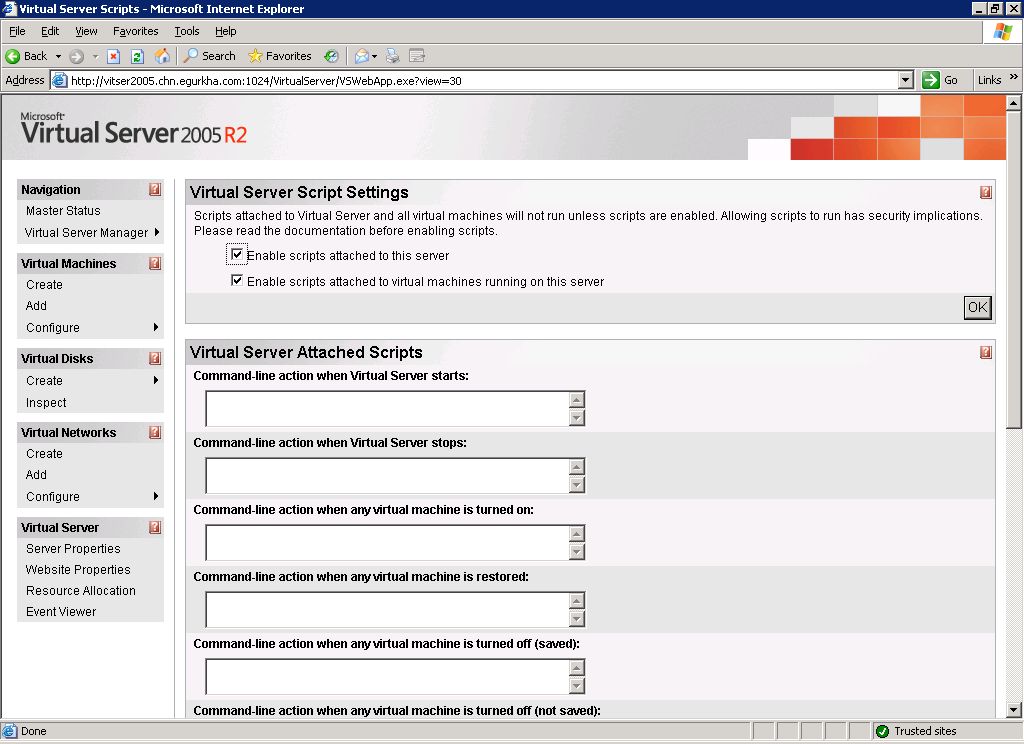Image resolution: width=1024 pixels, height=744 pixels.
Task: Toggle Enable scripts attached to virtual machines
Action: click(237, 280)
